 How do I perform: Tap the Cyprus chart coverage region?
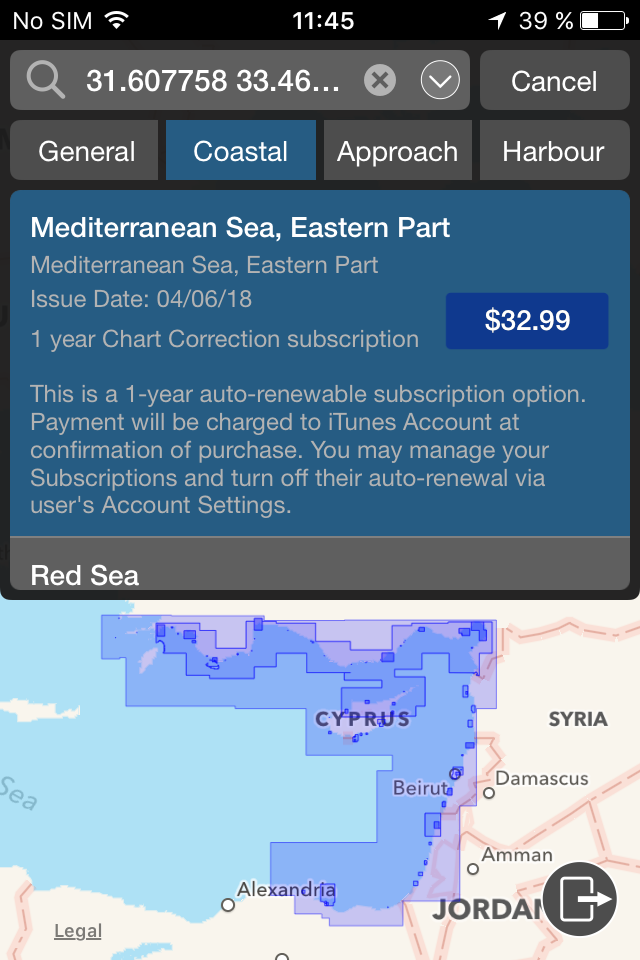[363, 719]
